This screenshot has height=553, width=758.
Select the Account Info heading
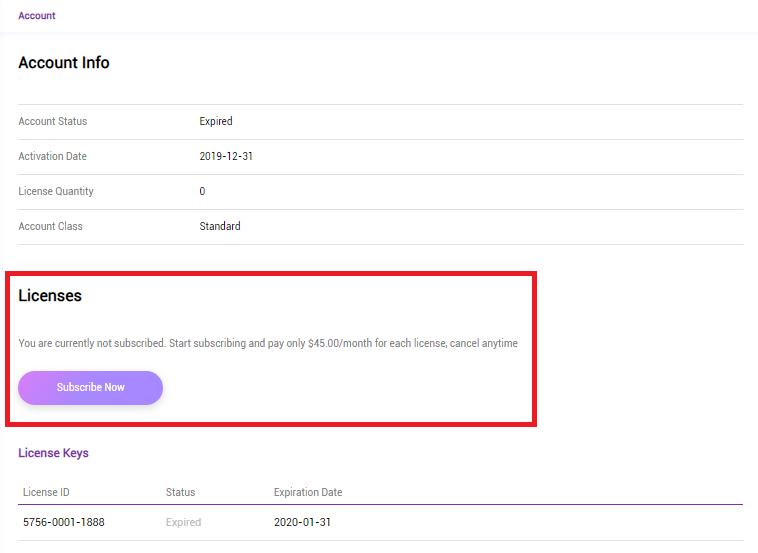[64, 63]
